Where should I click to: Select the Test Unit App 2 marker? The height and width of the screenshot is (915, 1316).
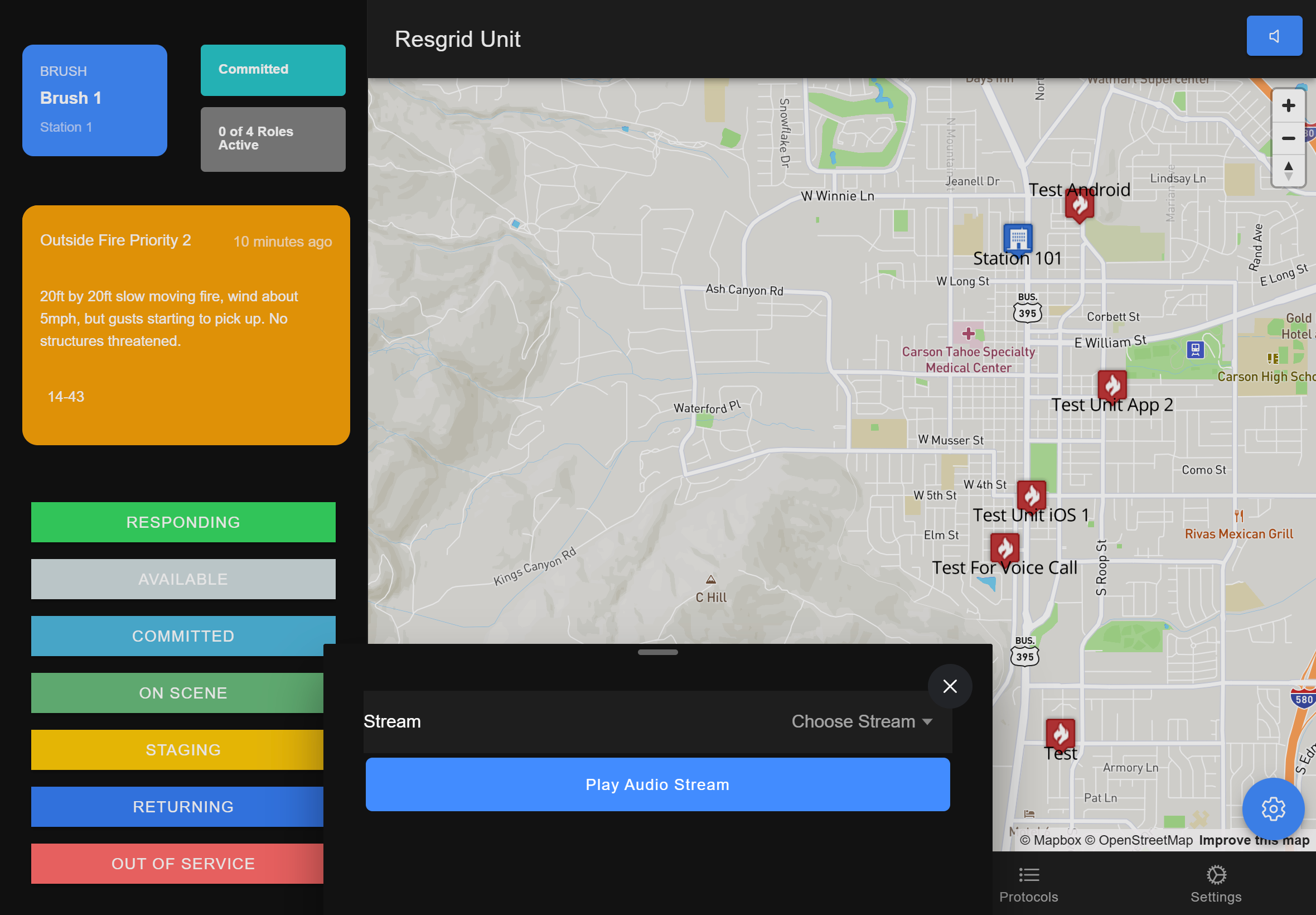coord(1112,386)
